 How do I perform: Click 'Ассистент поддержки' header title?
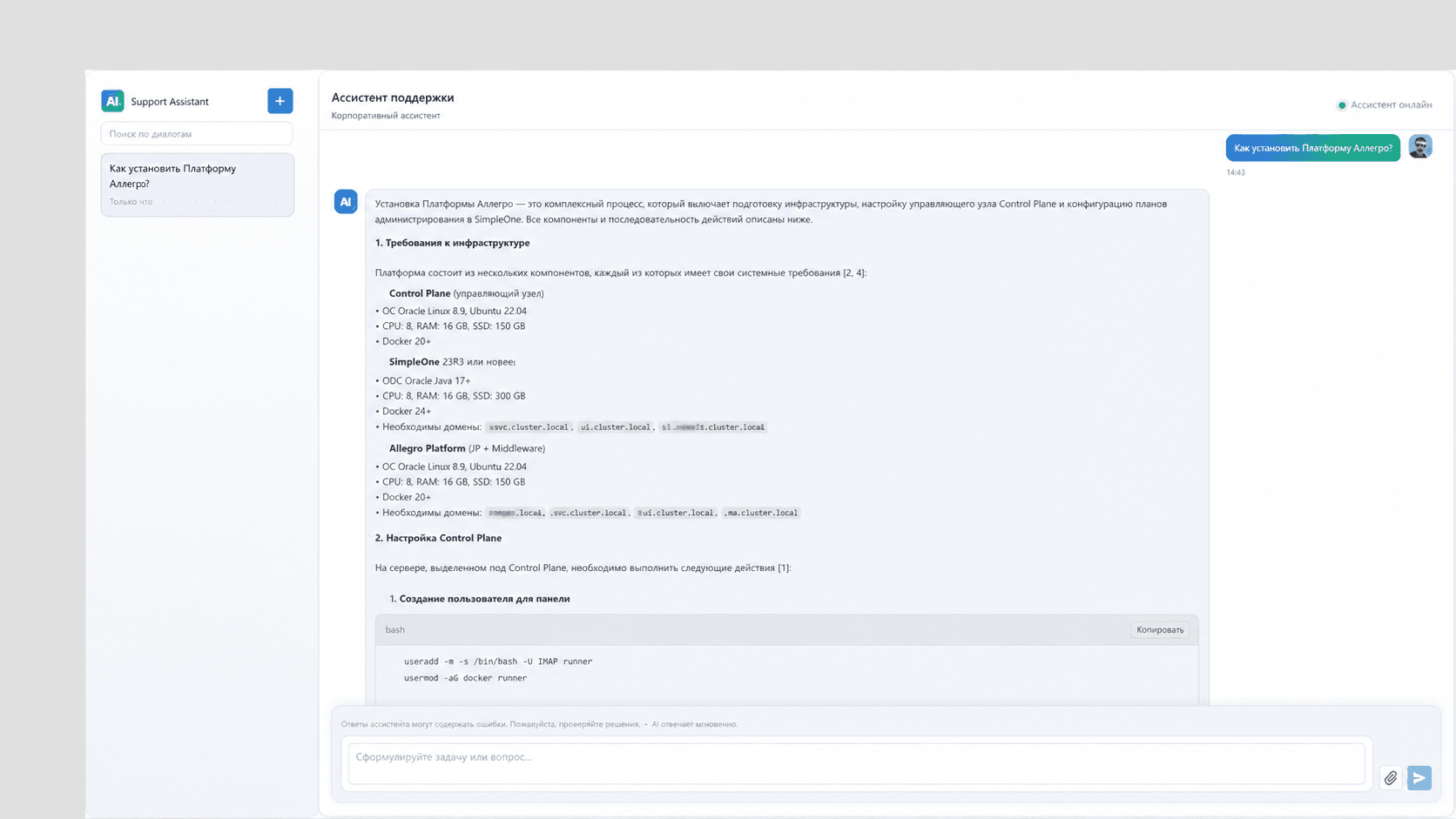pos(393,97)
